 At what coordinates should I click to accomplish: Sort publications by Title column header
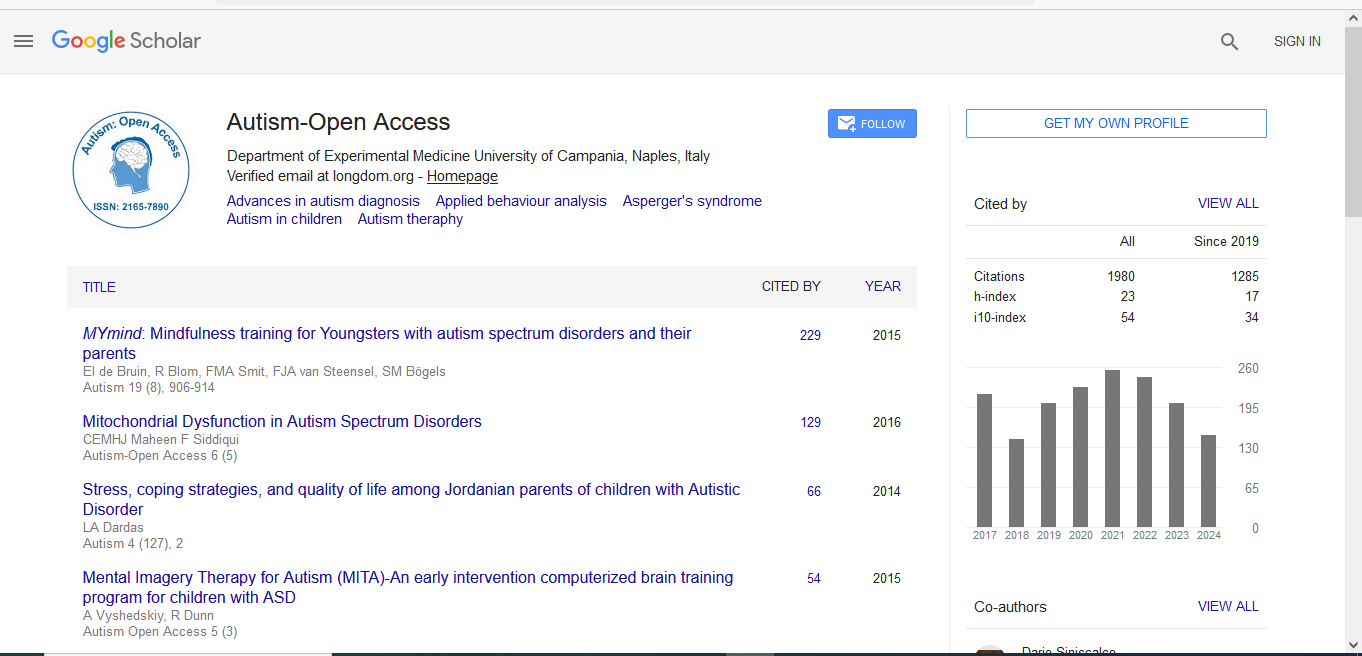click(99, 287)
